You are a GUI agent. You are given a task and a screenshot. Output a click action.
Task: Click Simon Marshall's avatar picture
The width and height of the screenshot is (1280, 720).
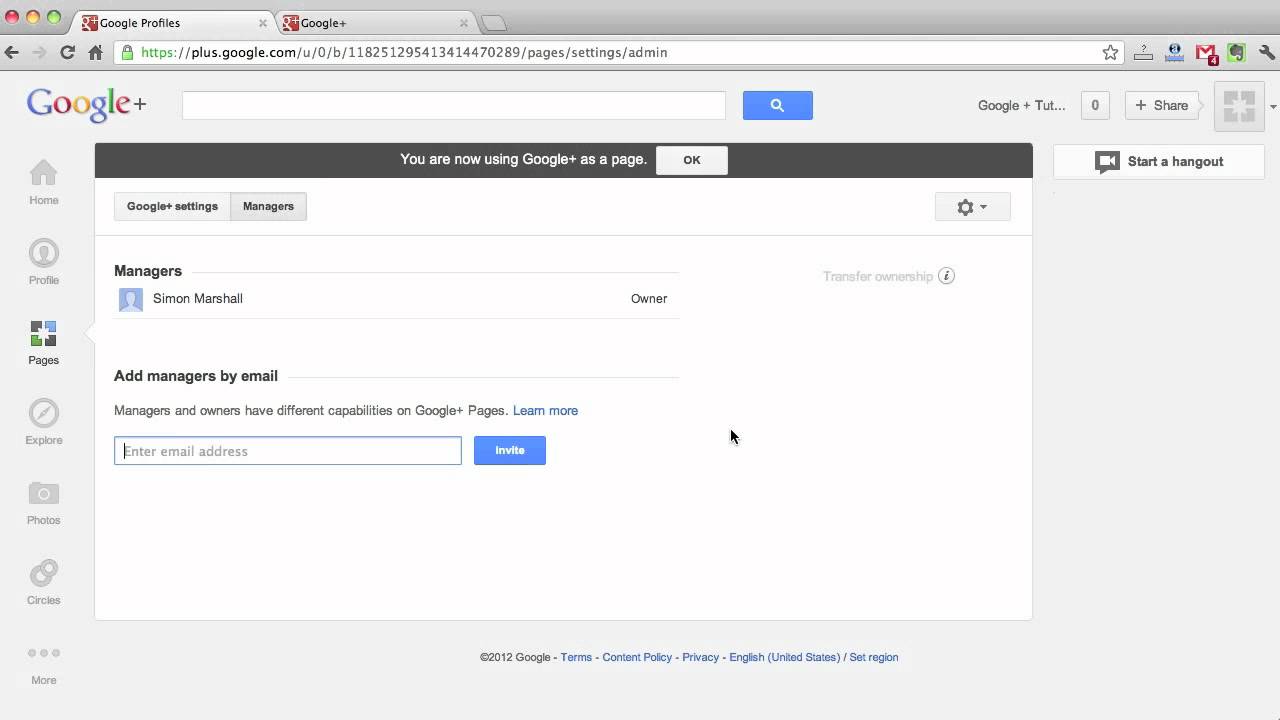[x=131, y=299]
